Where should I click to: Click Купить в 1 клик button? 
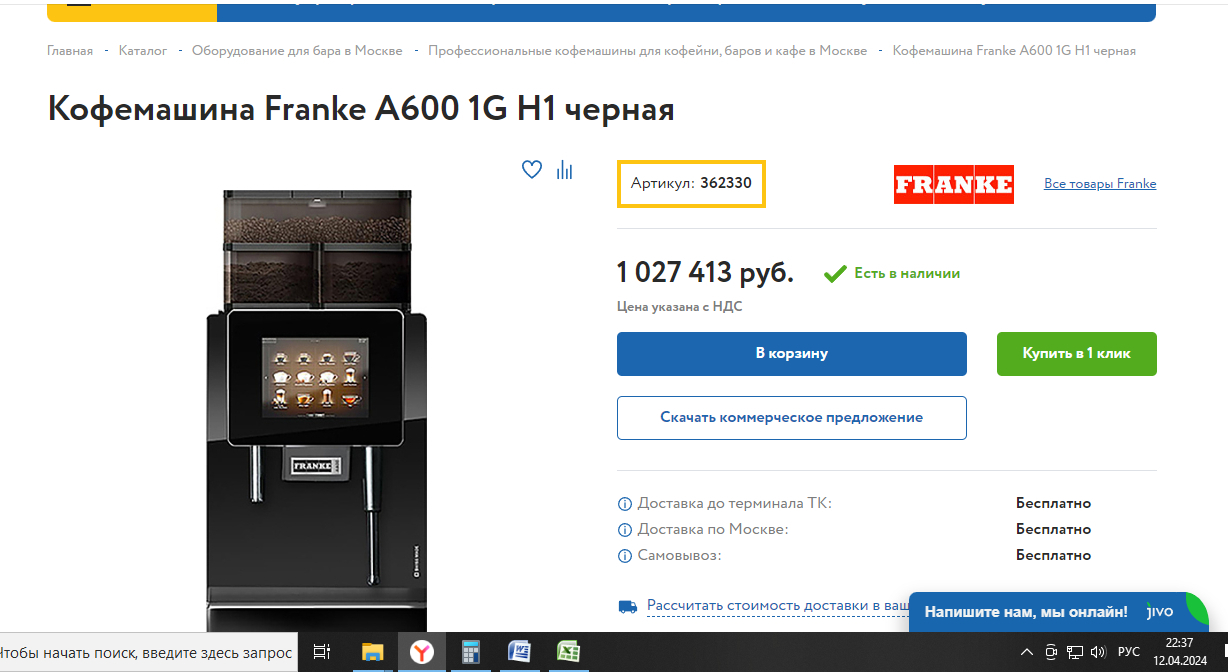pyautogui.click(x=1077, y=354)
